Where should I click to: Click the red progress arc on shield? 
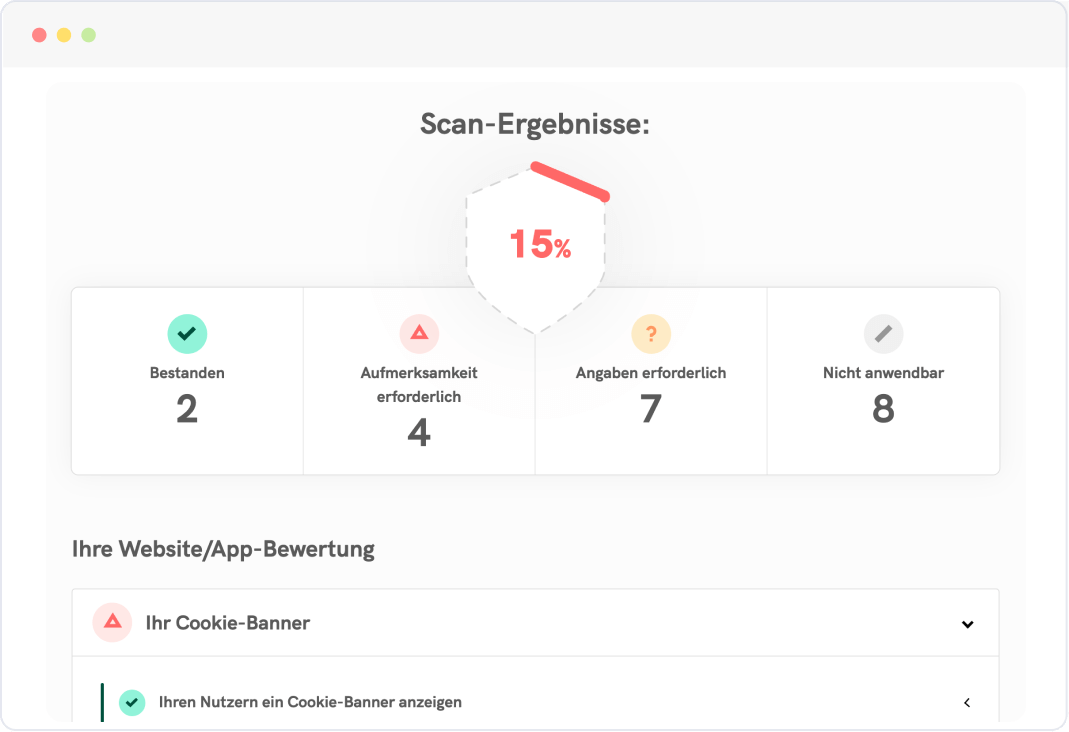(570, 181)
